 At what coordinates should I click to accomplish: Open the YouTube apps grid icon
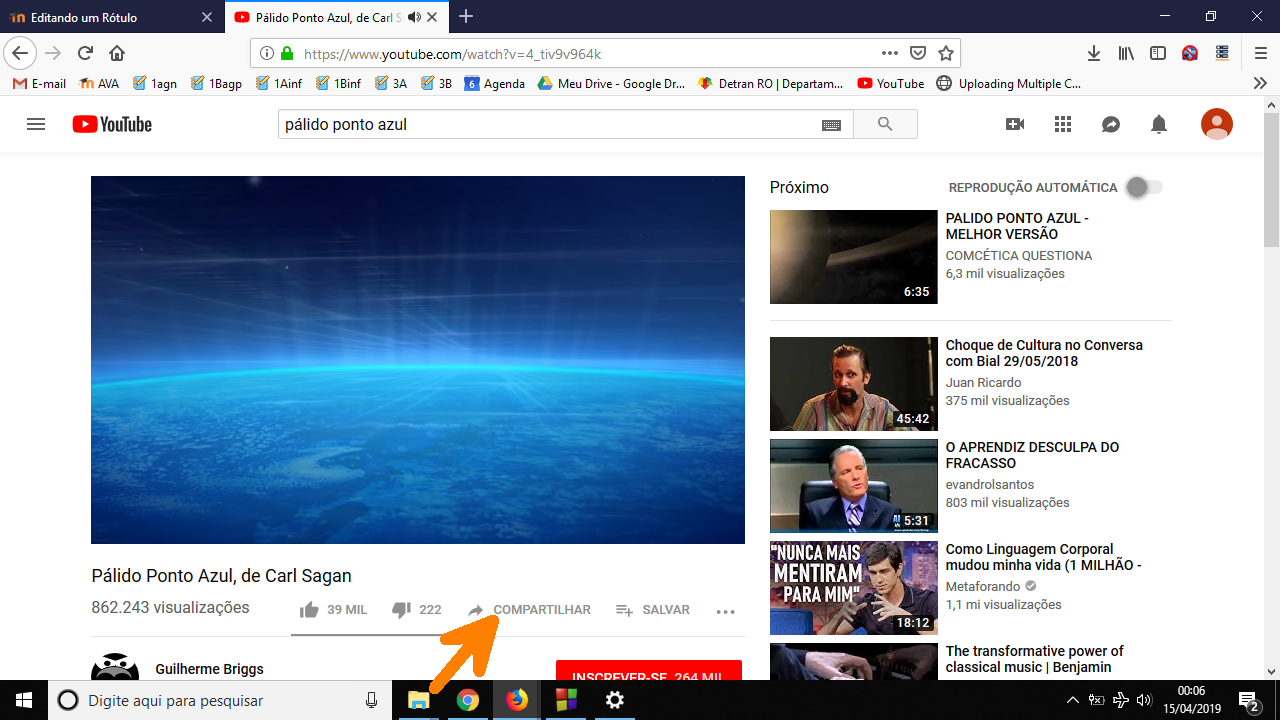point(1063,124)
